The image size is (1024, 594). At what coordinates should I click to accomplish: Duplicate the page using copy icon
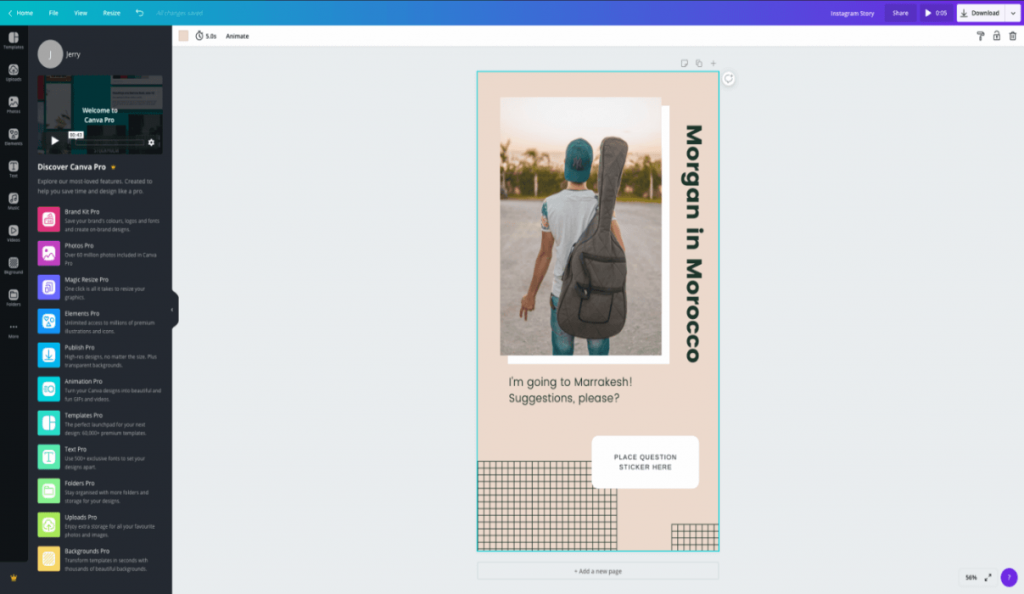pos(699,63)
